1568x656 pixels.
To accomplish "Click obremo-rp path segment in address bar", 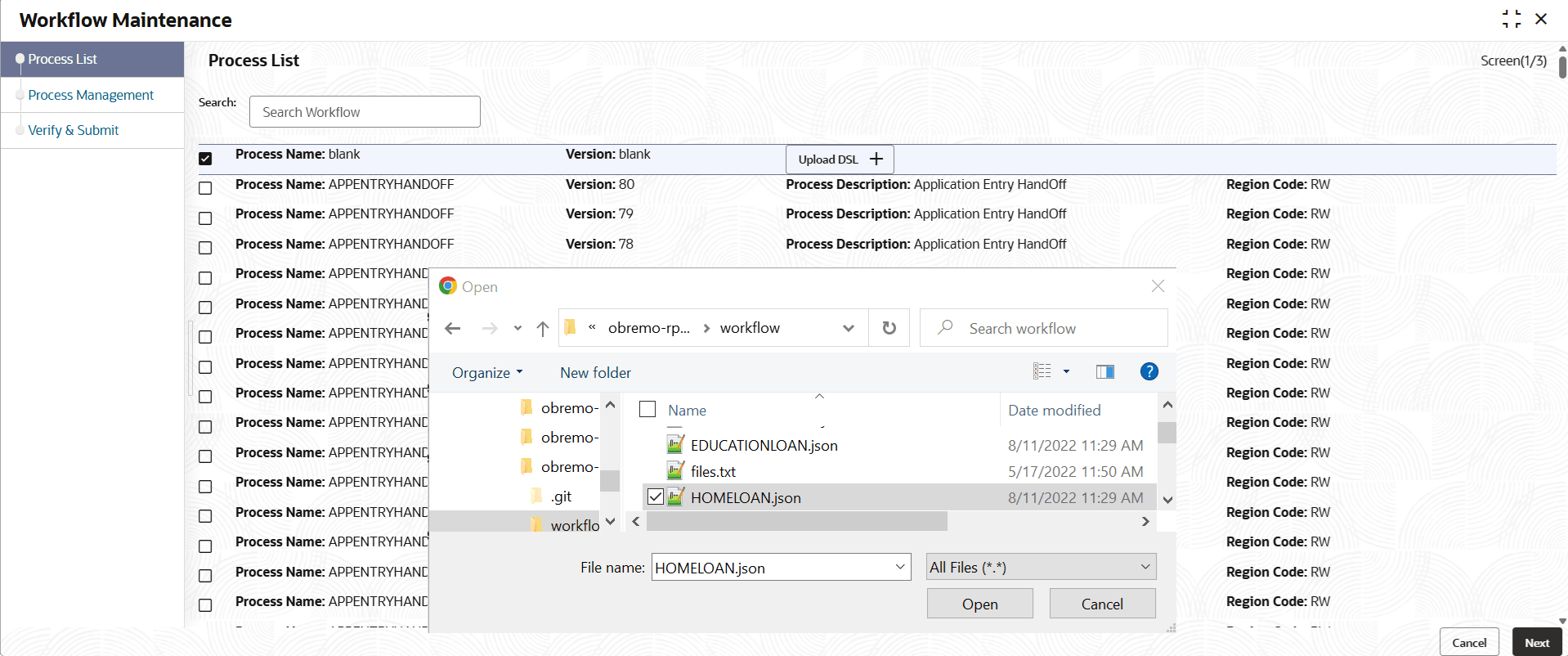I will point(649,328).
